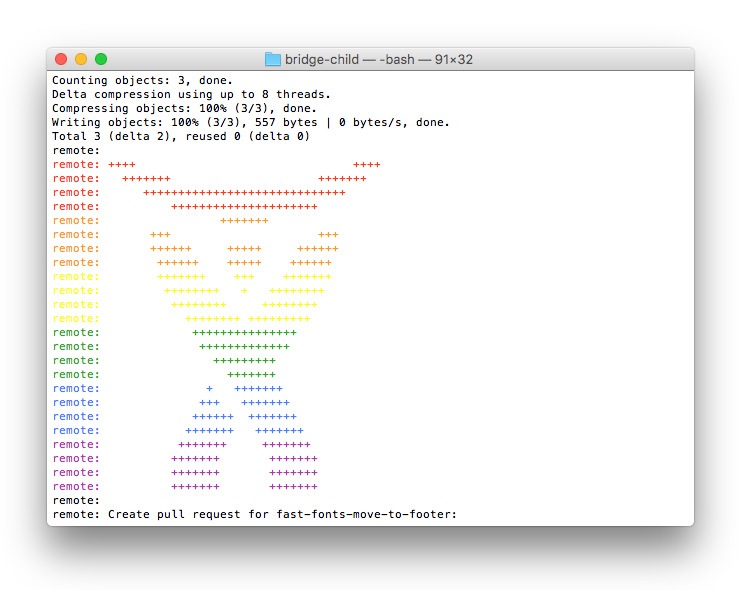Click 'Create pull request for fast-fonts-move-to-footer:' line
The image size is (740, 590).
click(x=255, y=514)
